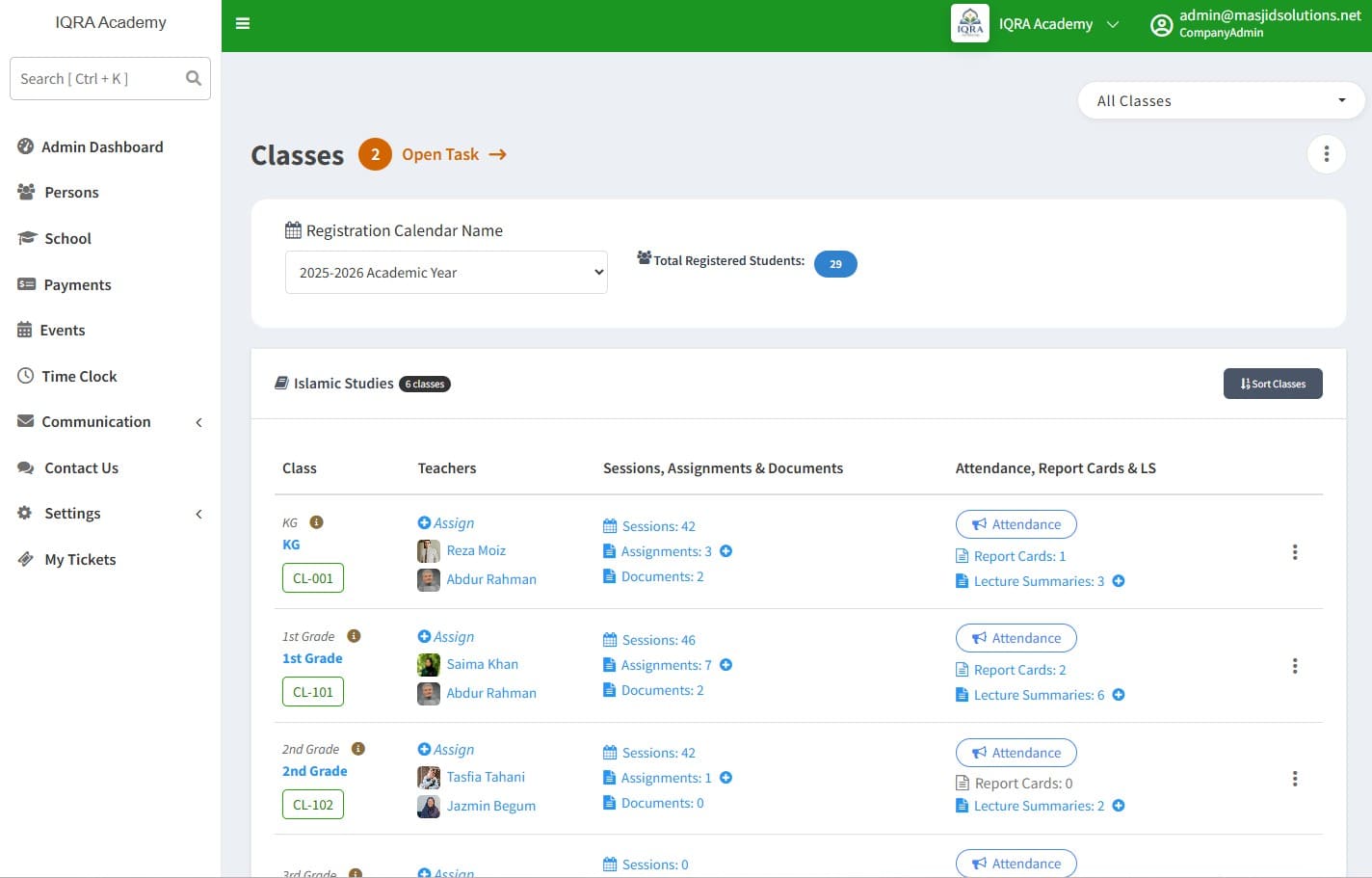Click Reza Moiz's teacher photo
The image size is (1372, 878).
tap(429, 551)
